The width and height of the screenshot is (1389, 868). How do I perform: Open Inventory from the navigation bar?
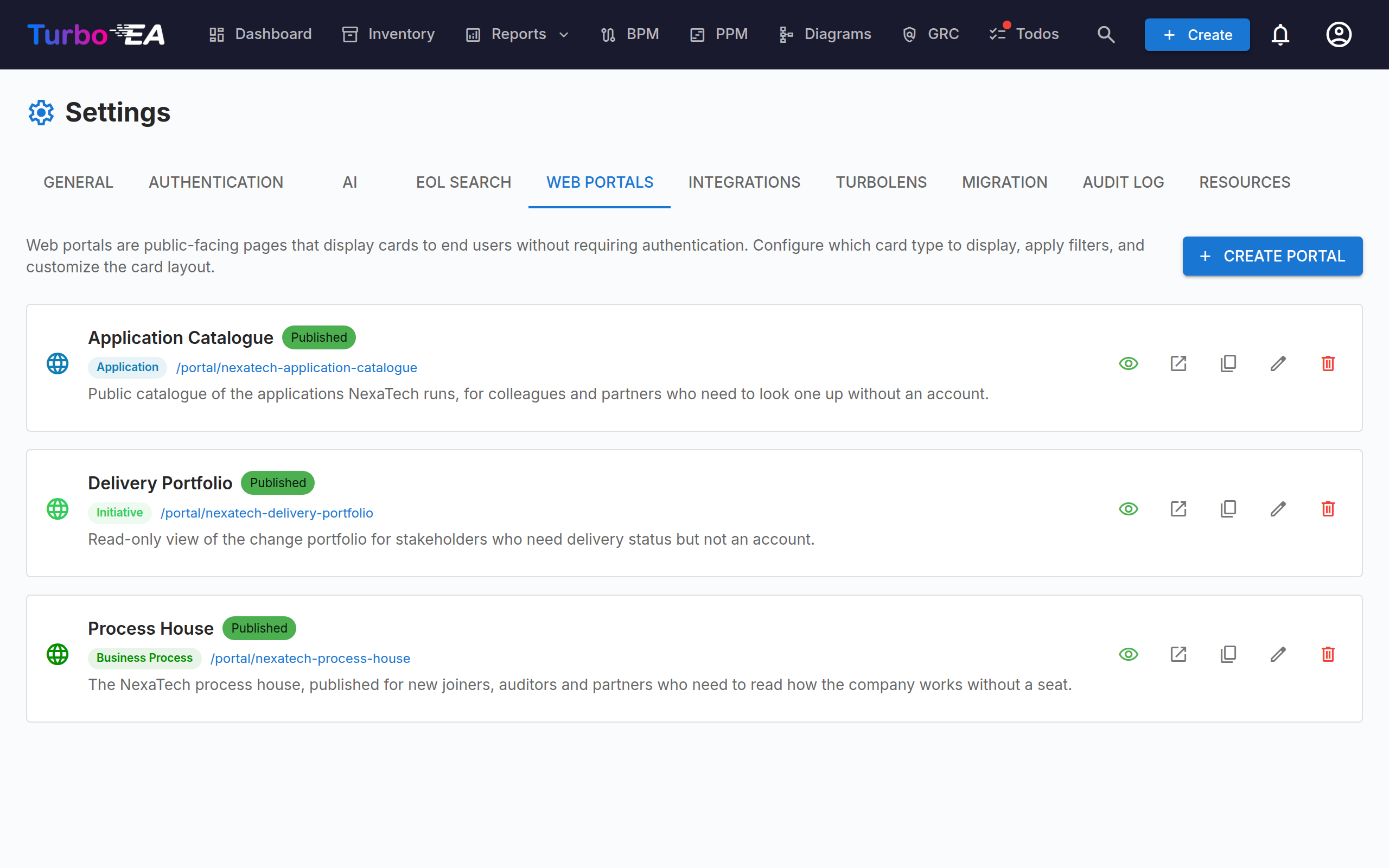point(388,34)
